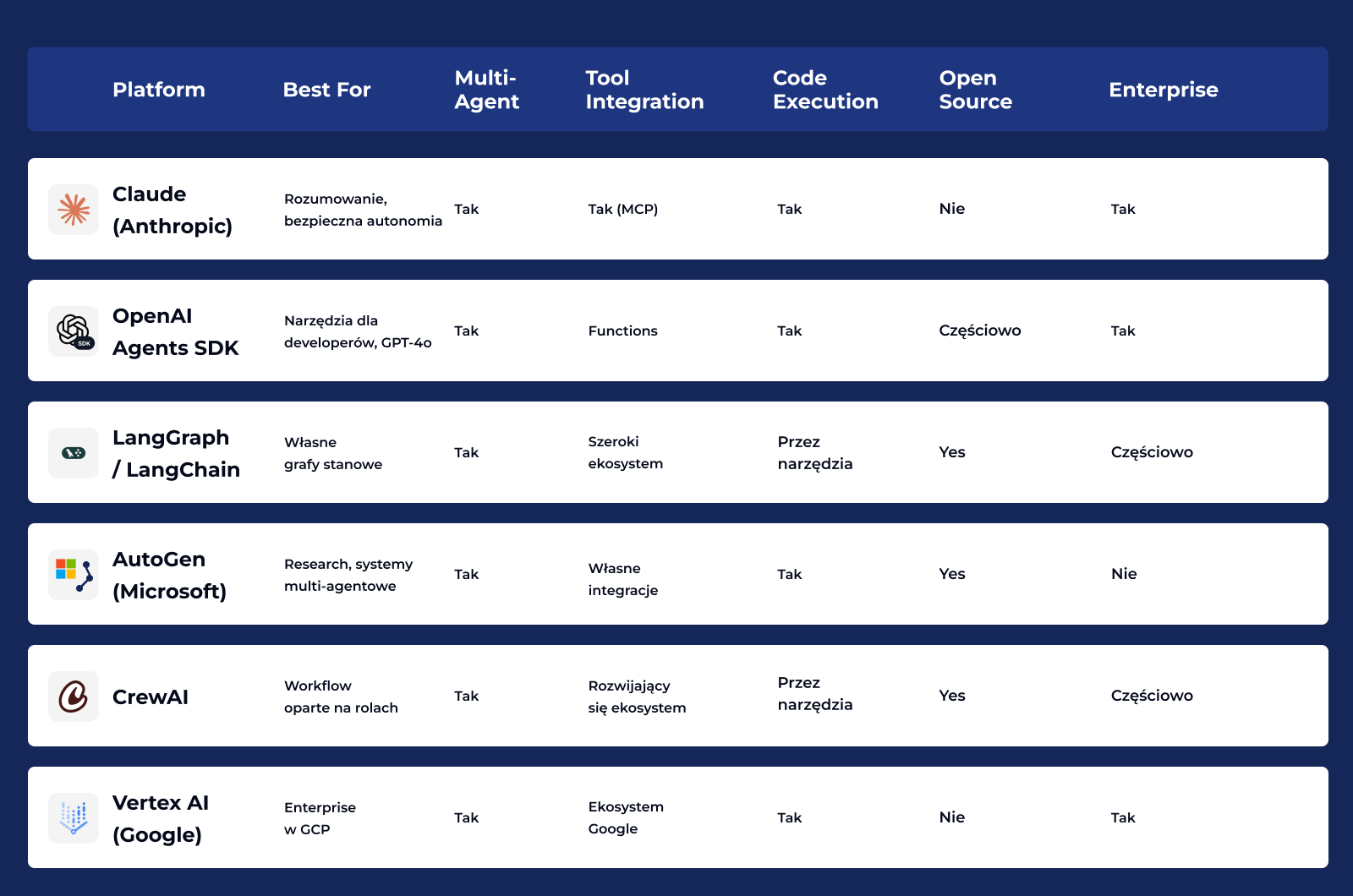Click the OpenAI Agents SDK logo icon

74,331
